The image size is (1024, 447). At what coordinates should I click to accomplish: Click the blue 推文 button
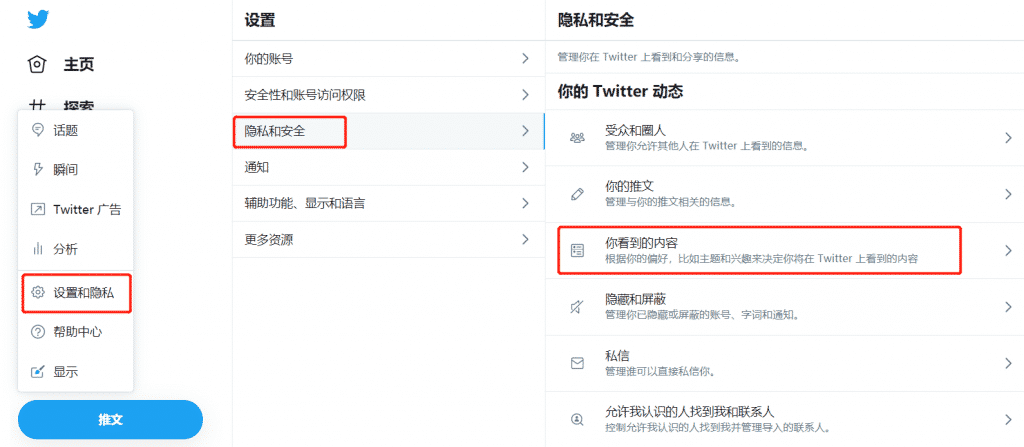[x=110, y=420]
